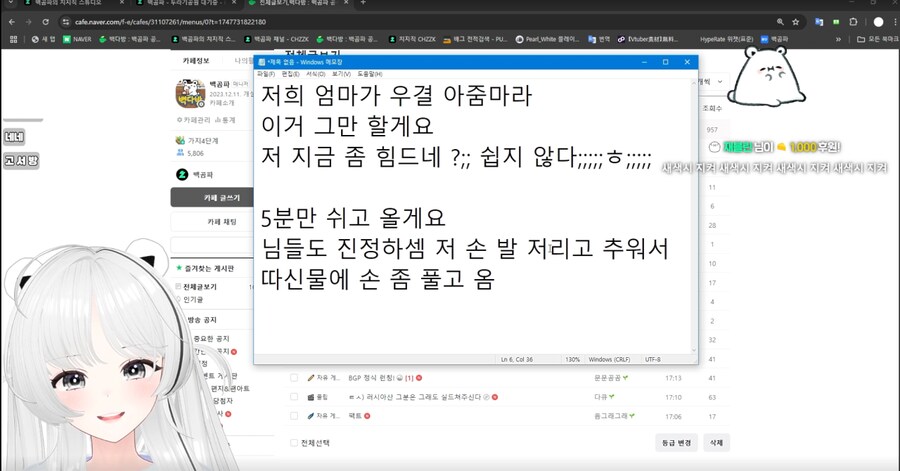Image resolution: width=900 pixels, height=471 pixels.
Task: Open the 보기(V) menu in Notepad
Action: tap(341, 74)
